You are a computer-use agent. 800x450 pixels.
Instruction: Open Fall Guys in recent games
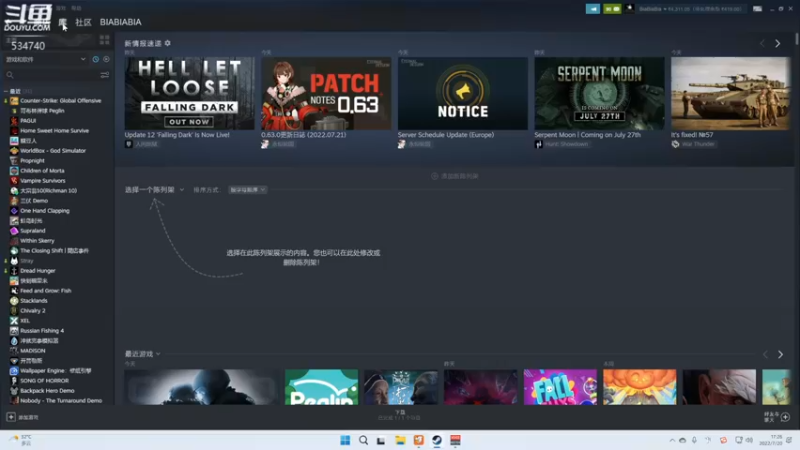click(560, 387)
